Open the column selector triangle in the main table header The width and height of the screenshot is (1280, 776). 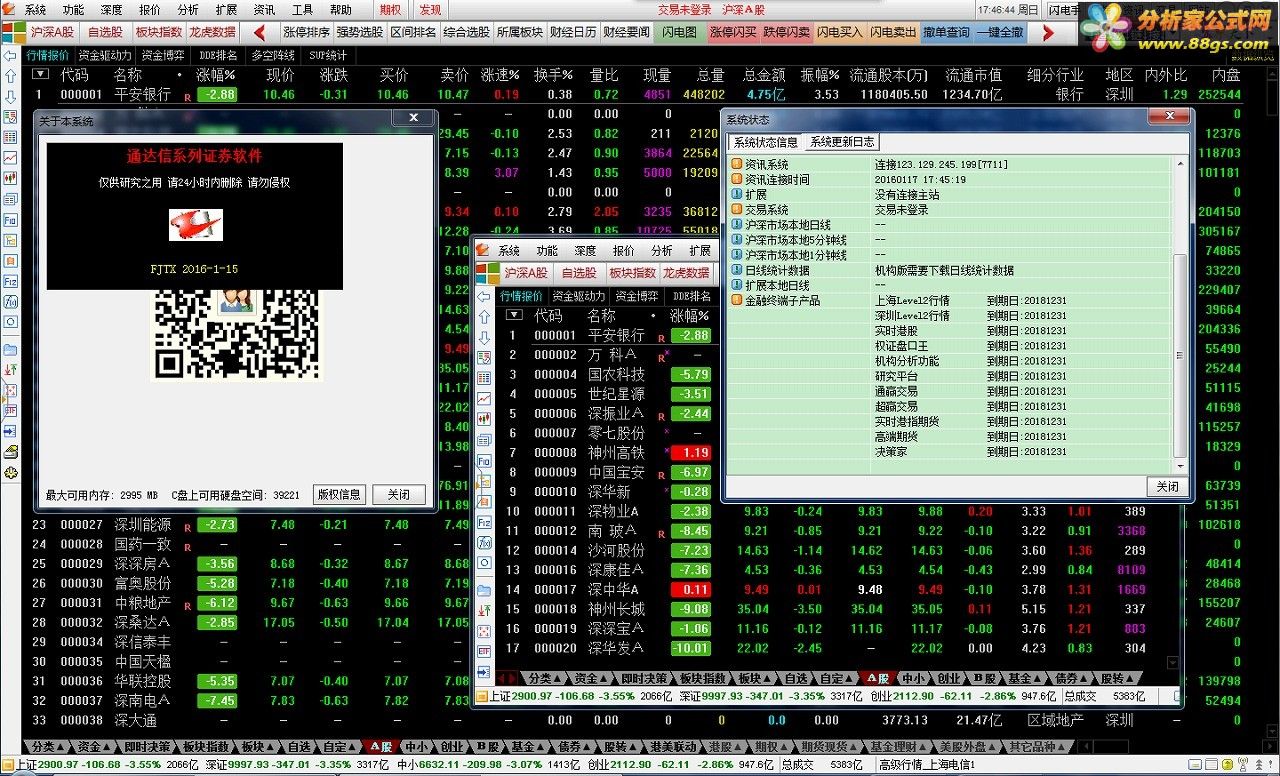point(40,74)
